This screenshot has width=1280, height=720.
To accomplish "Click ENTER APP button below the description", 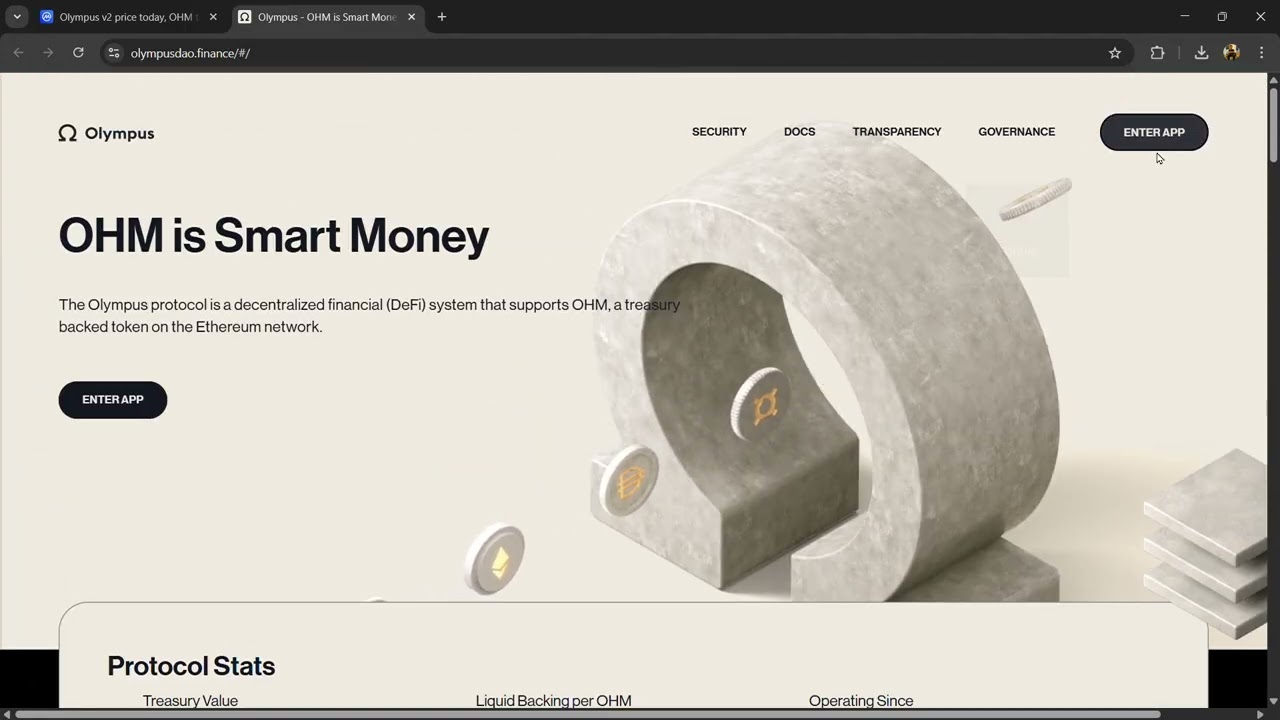I will 113,400.
